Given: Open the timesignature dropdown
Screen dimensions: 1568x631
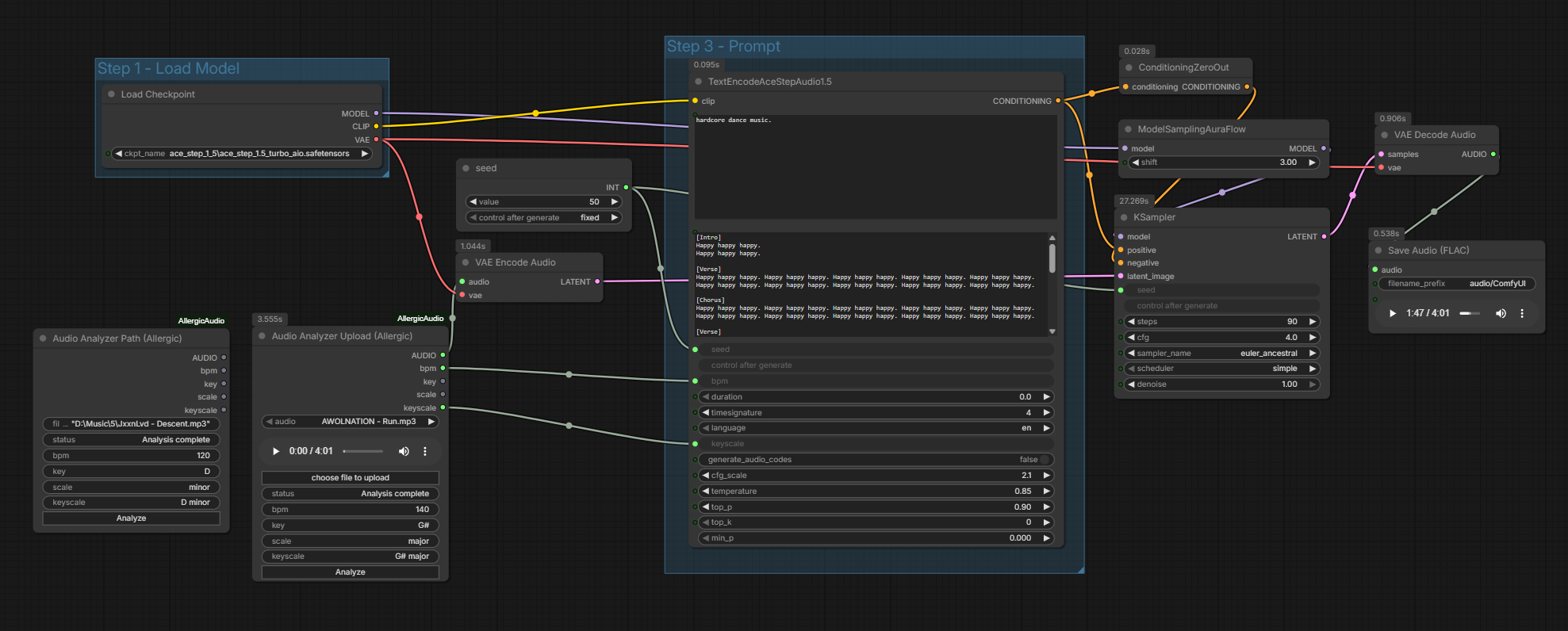Looking at the screenshot, I should pyautogui.click(x=876, y=413).
